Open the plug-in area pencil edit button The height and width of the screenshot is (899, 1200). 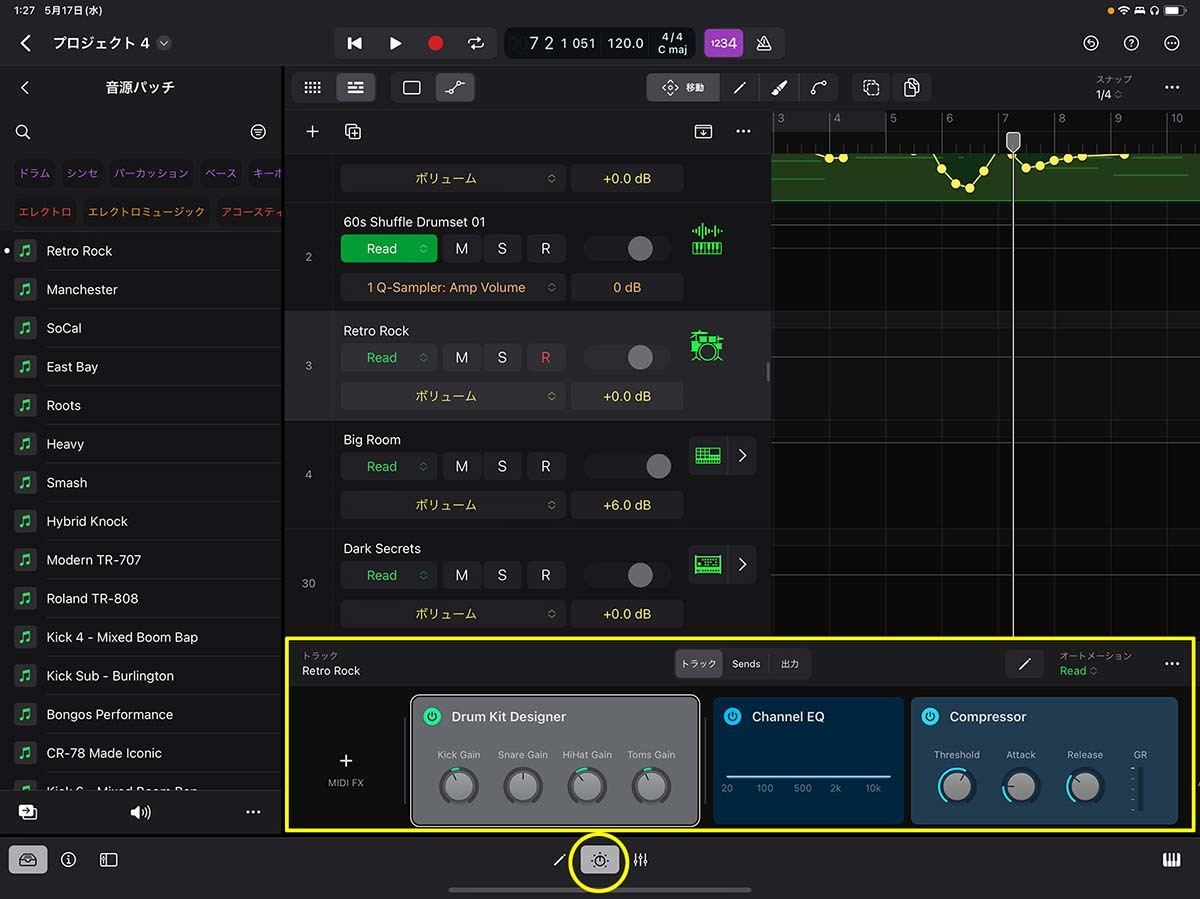click(1025, 664)
